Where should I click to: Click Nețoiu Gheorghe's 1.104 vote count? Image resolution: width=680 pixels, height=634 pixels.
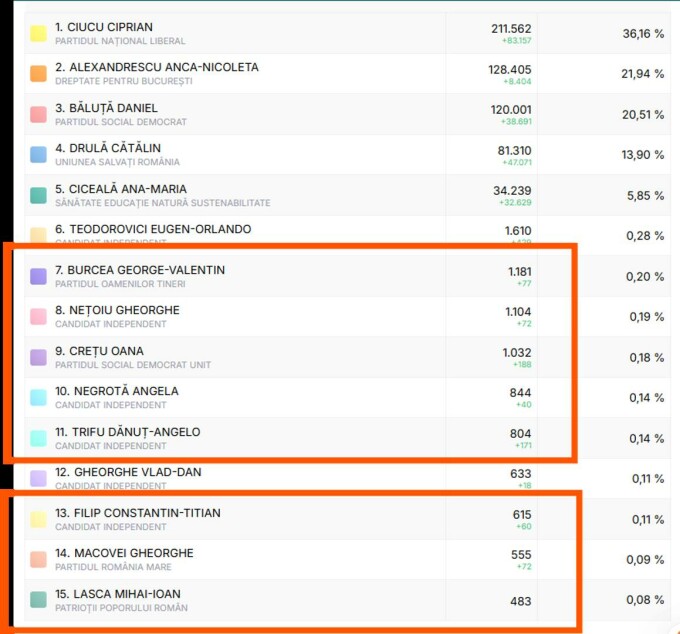pyautogui.click(x=517, y=312)
